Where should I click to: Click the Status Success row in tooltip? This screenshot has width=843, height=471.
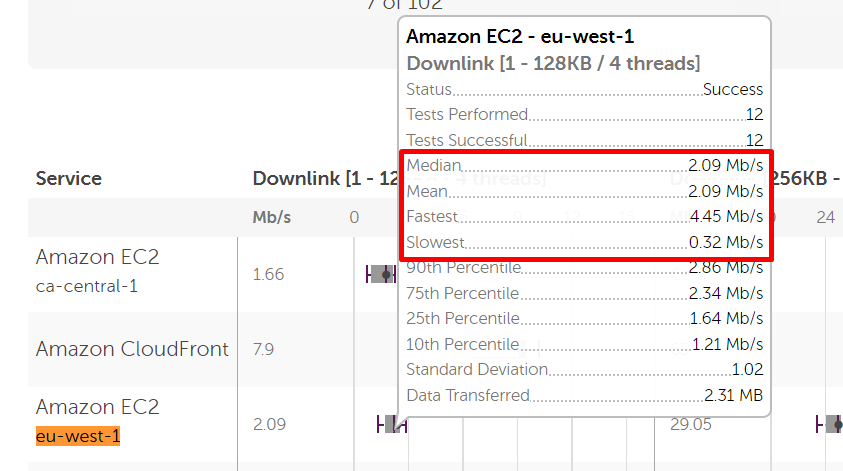585,90
